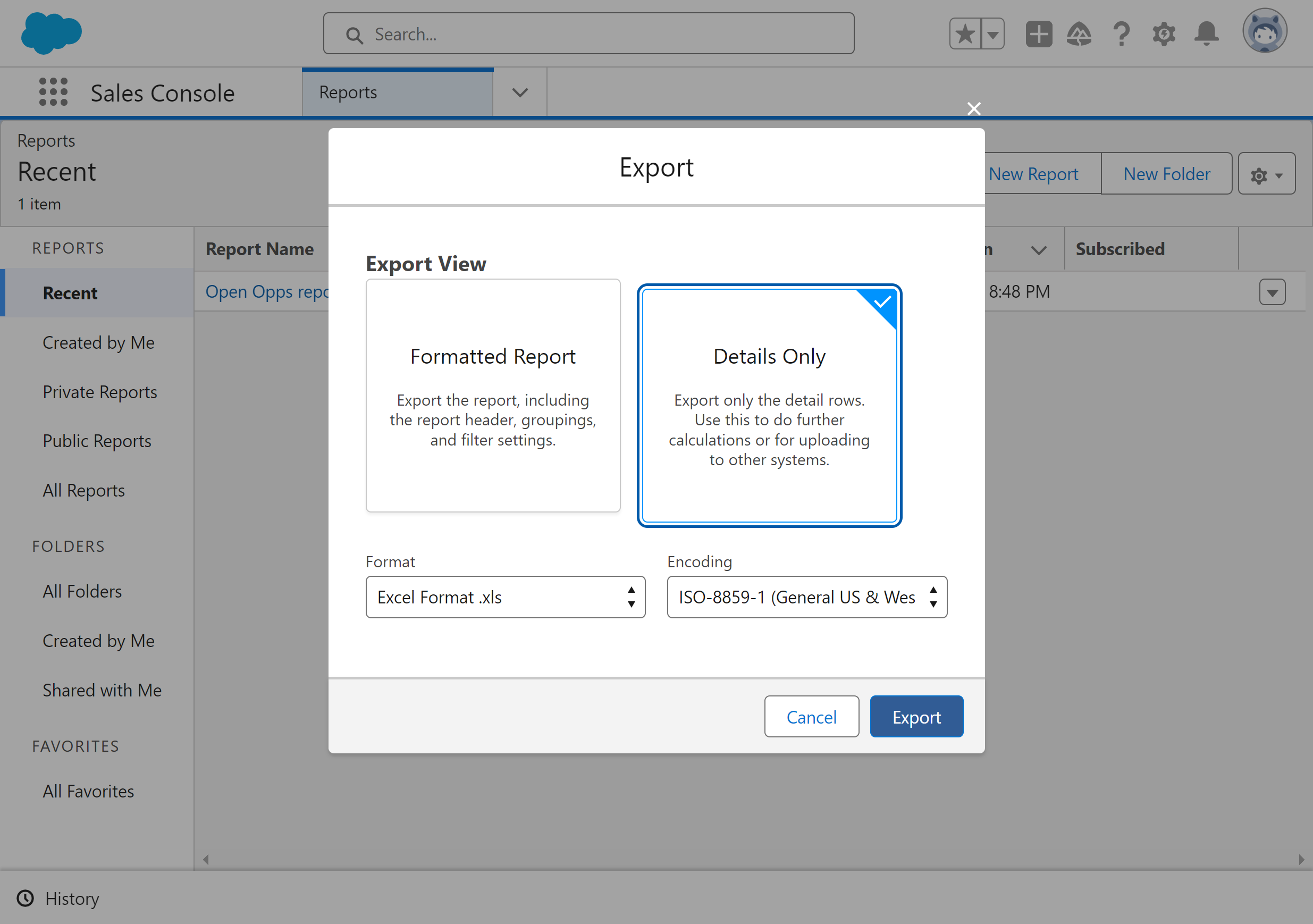The height and width of the screenshot is (924, 1313).
Task: Select Created by Me under Reports
Action: click(x=98, y=342)
